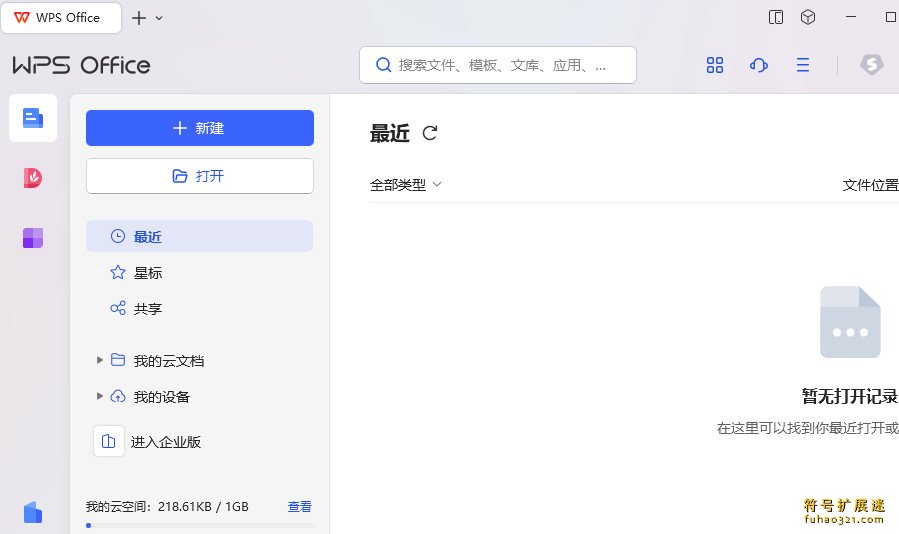
Task: Expand the 我的云文档 tree node
Action: (99, 360)
